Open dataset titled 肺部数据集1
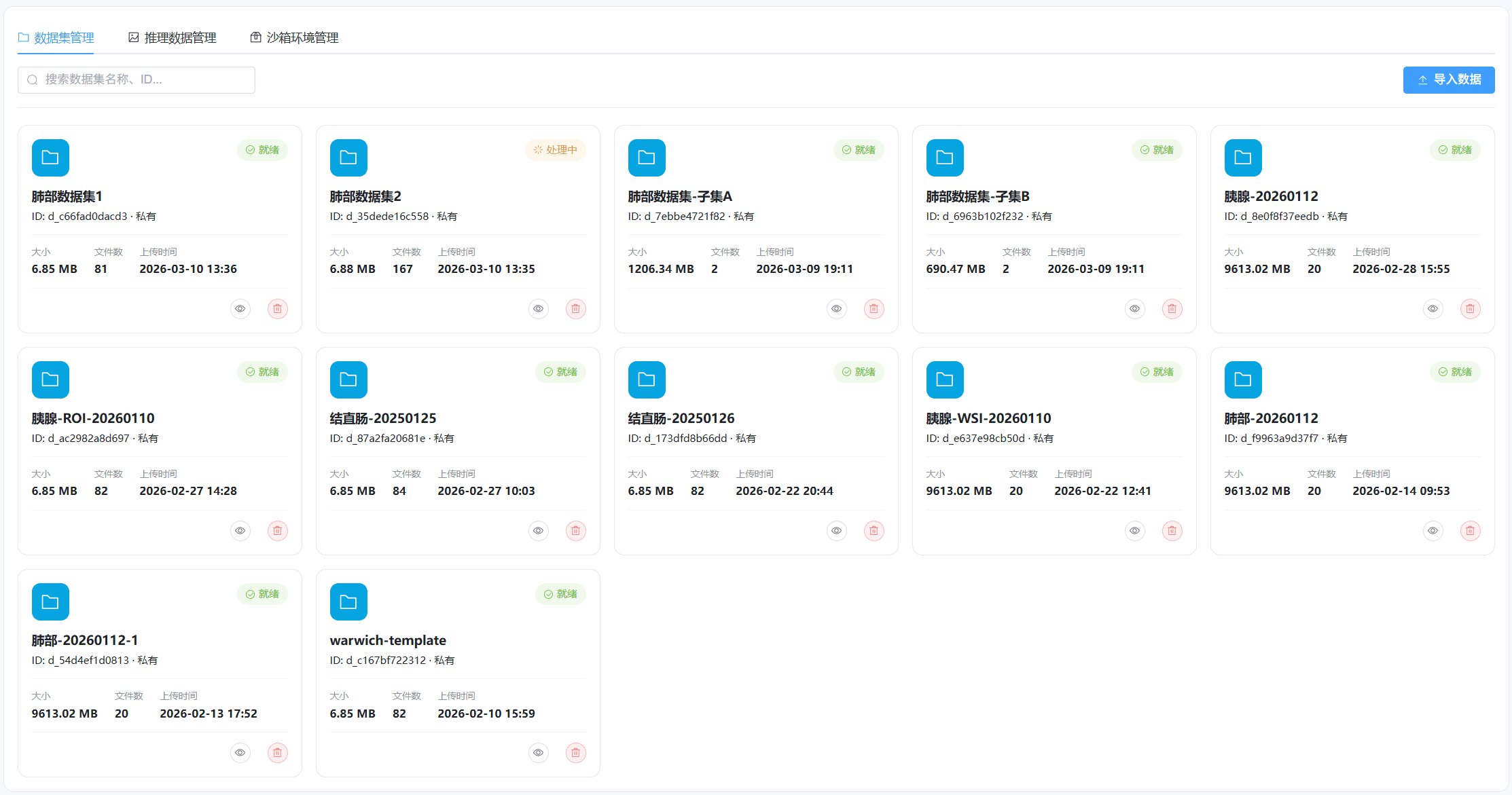This screenshot has height=795, width=1512. 67,196
